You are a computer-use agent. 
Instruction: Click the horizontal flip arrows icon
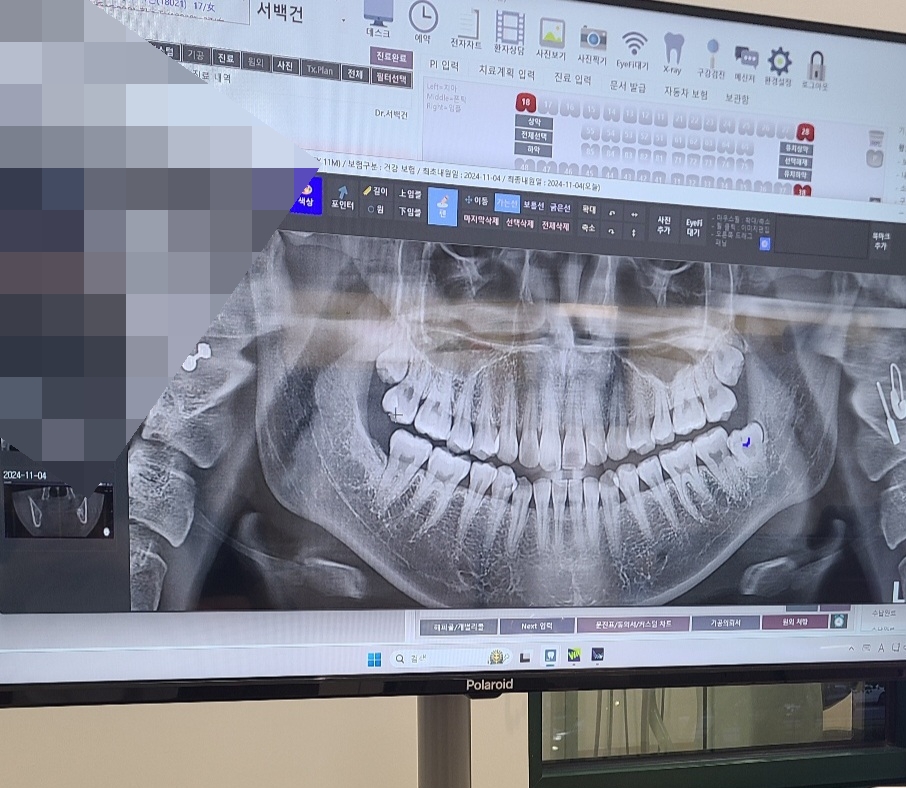click(634, 214)
